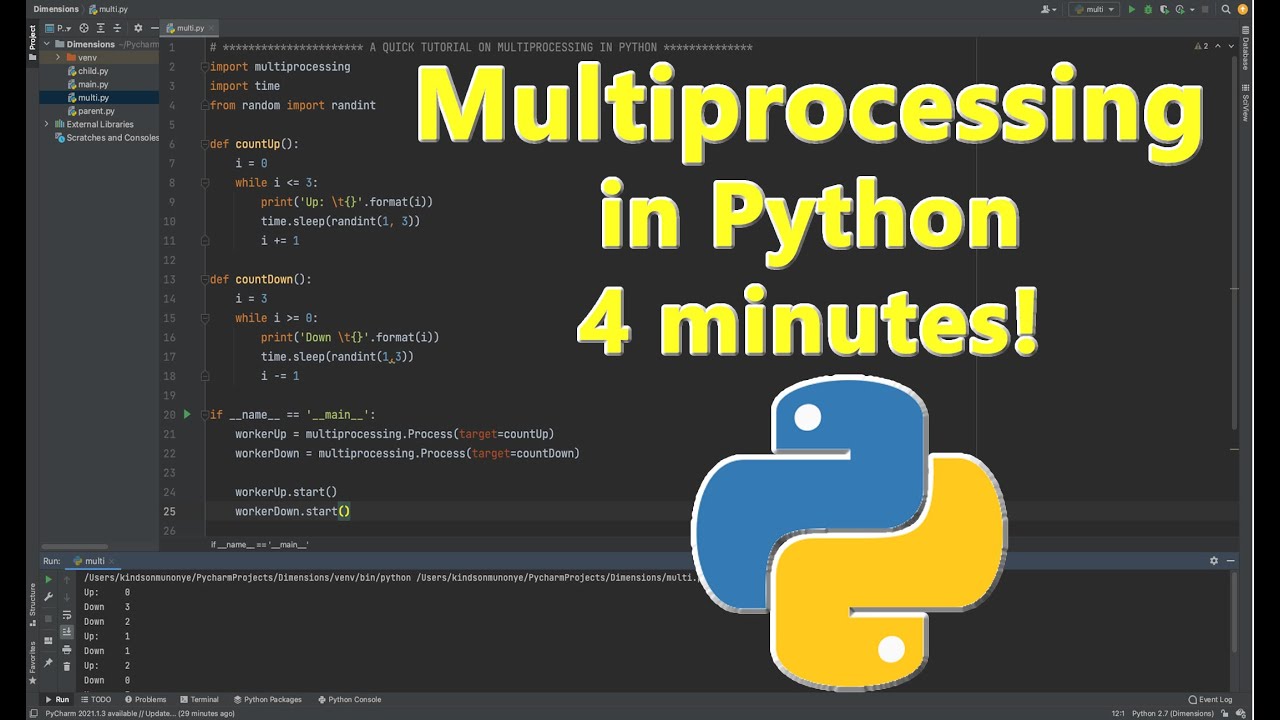Screen dimensions: 1280x720
Task: Click the grey Stop square in top toolbar
Action: 1205,9
